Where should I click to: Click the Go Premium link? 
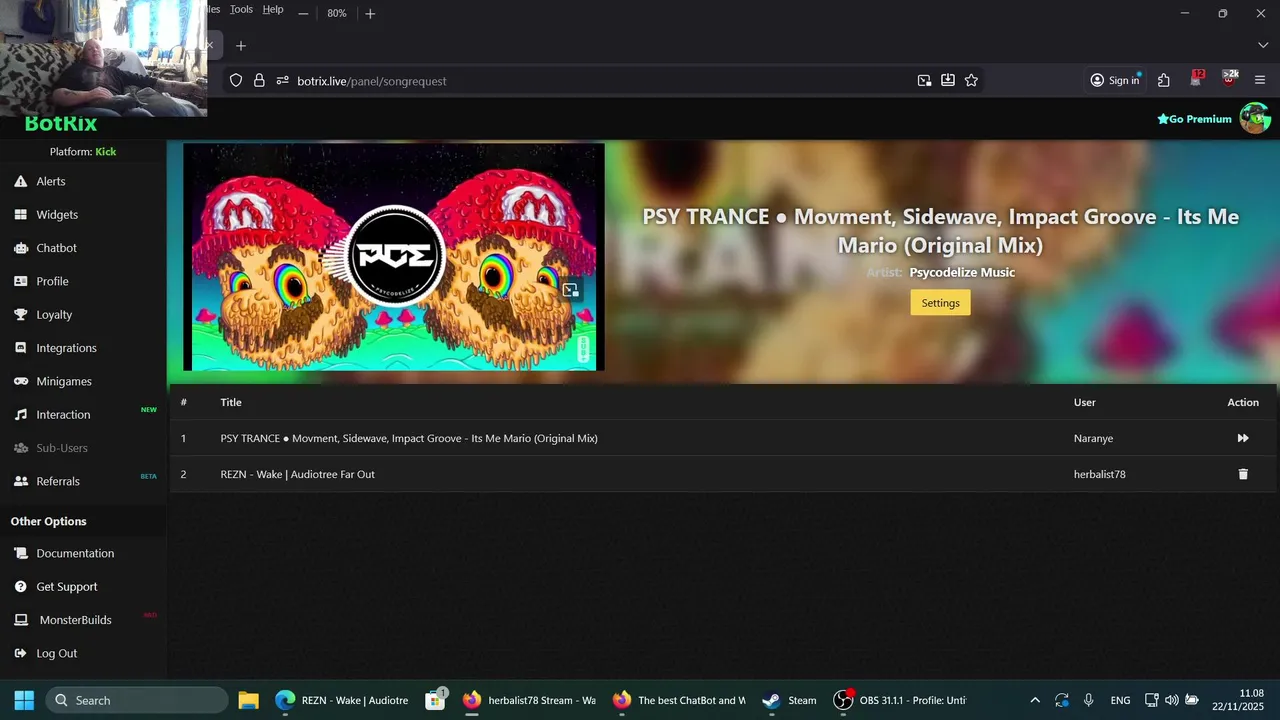[x=1194, y=119]
